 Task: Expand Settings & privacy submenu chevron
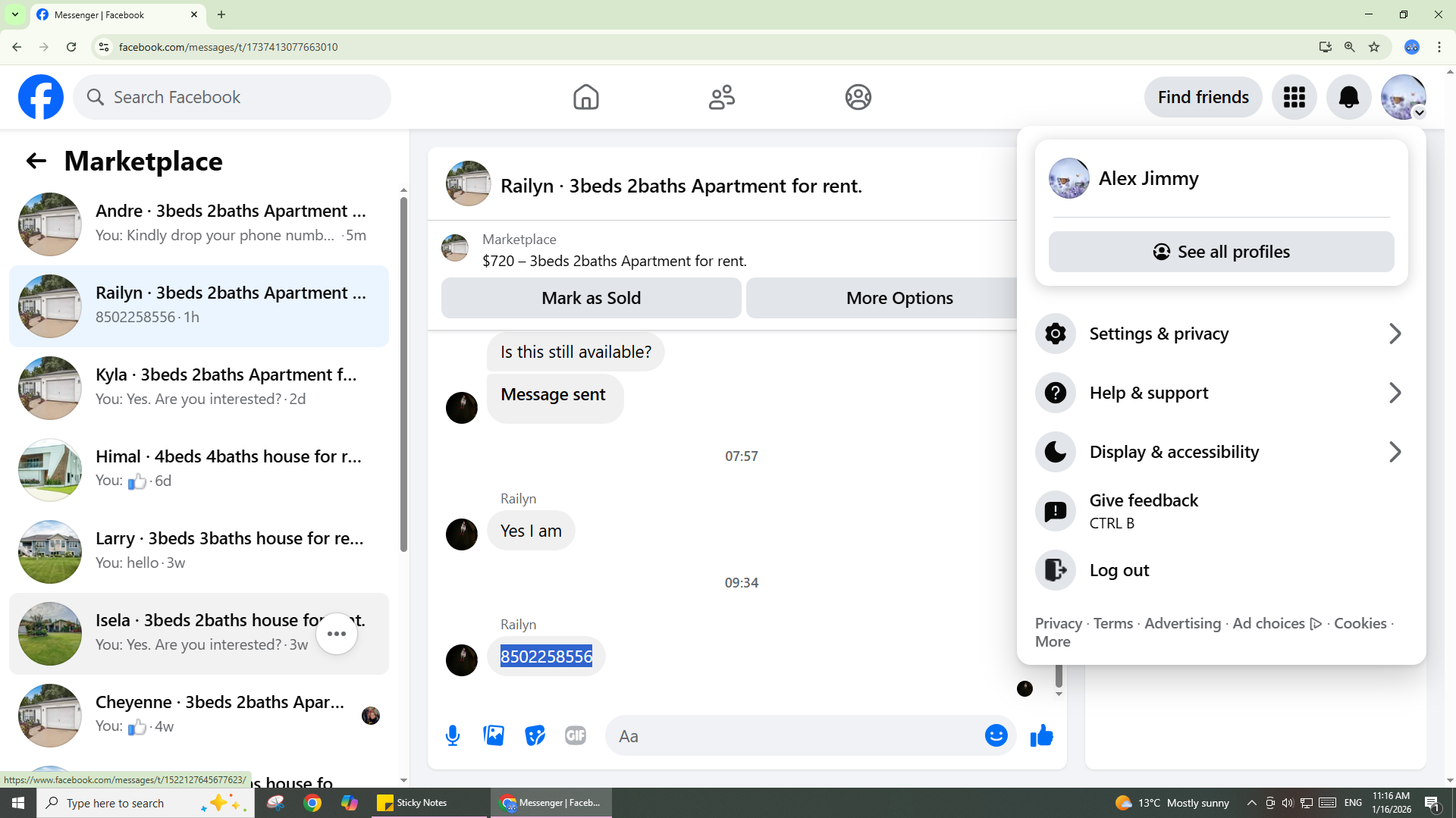tap(1395, 334)
